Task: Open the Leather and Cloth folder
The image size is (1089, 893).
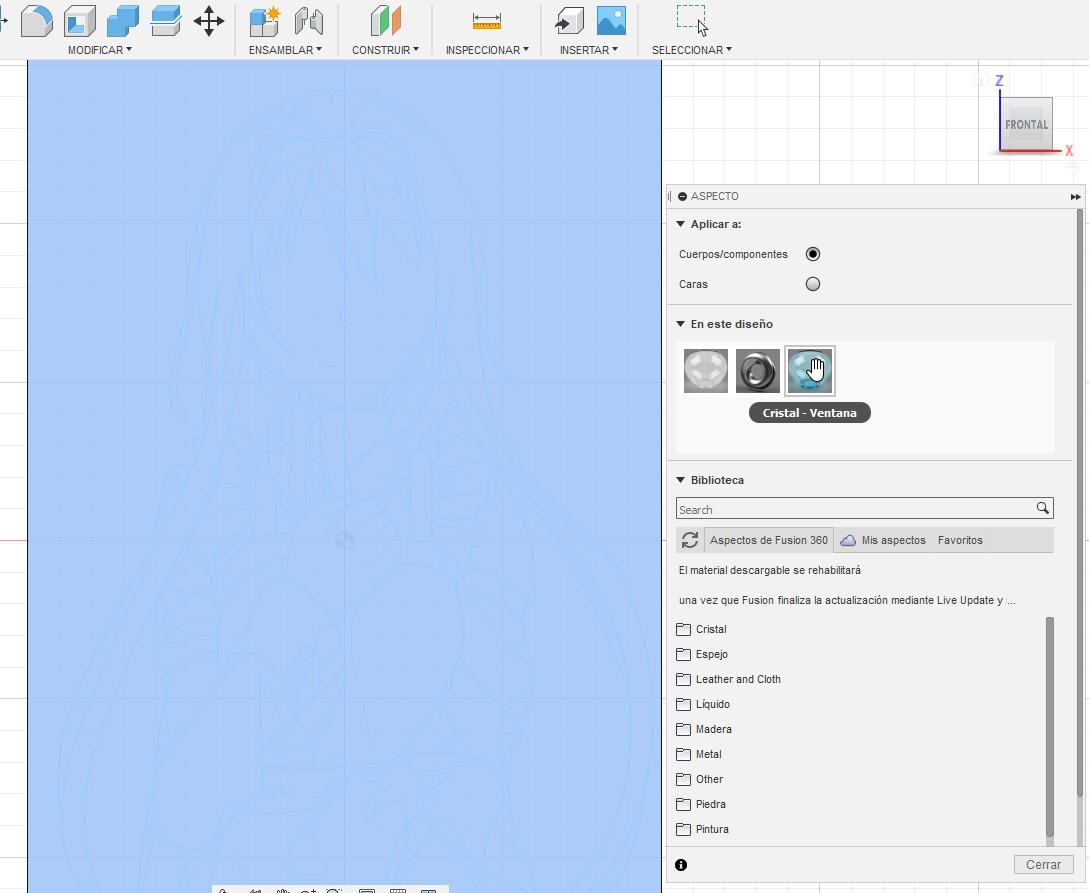Action: coord(729,679)
